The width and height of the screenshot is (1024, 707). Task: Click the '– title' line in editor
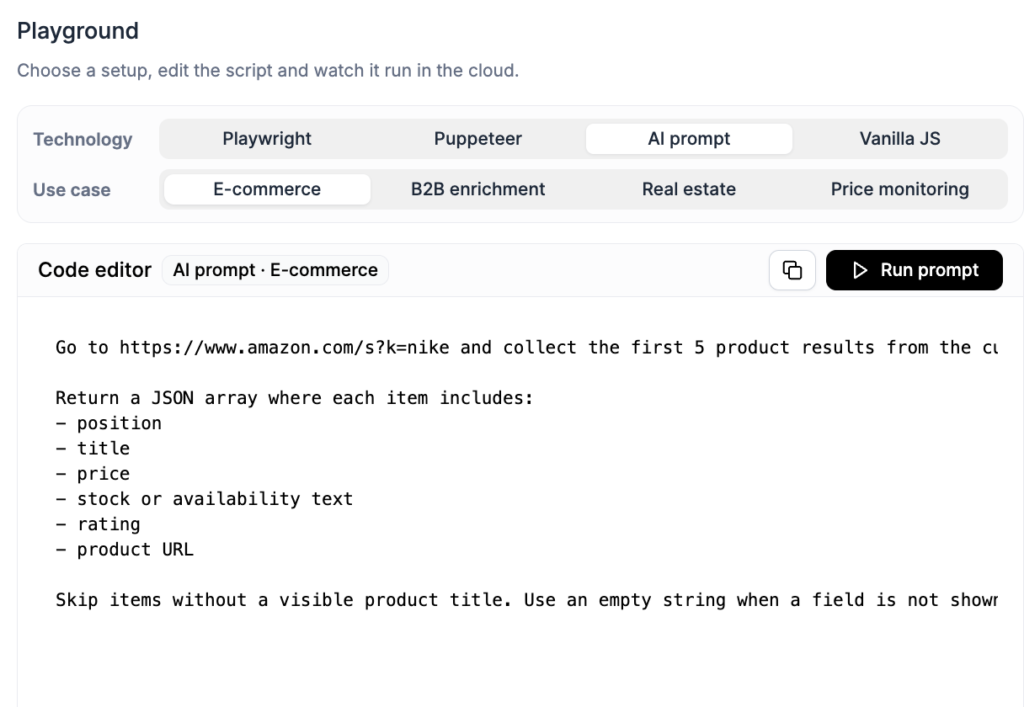point(93,448)
